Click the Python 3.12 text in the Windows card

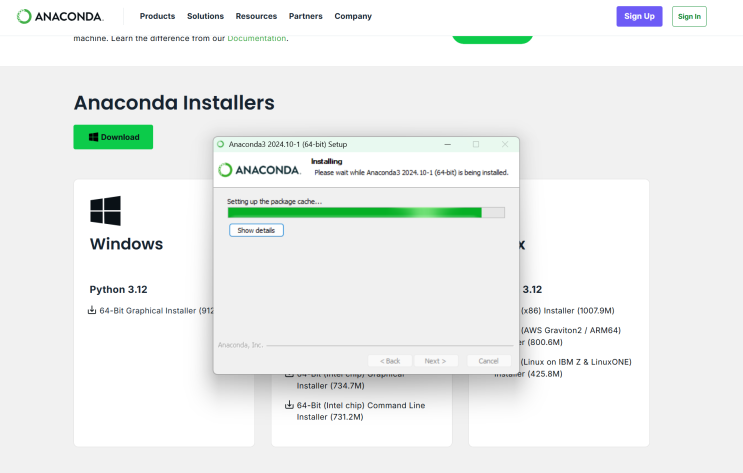(x=118, y=289)
